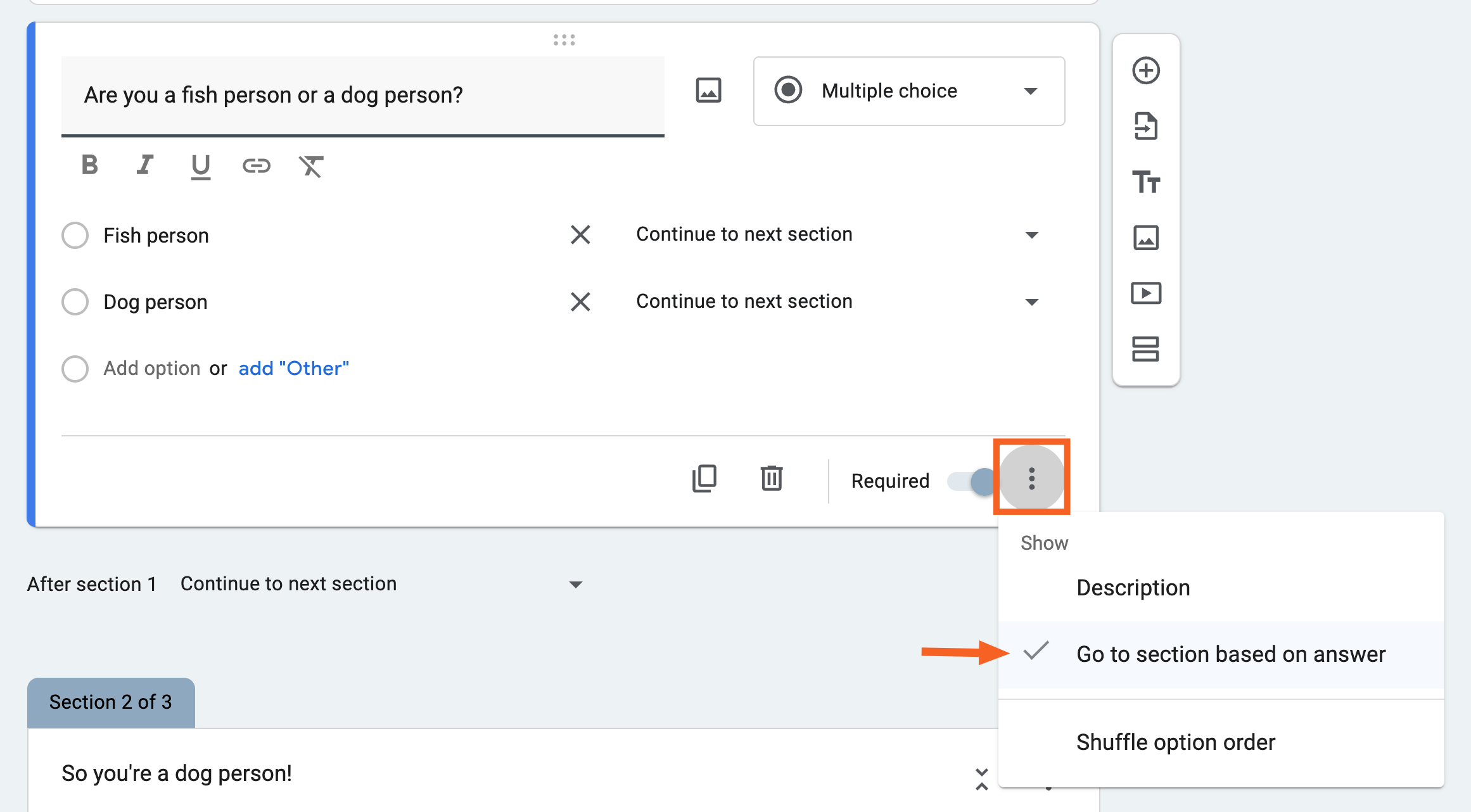Edit the Fish person option text
The width and height of the screenshot is (1471, 812).
(x=156, y=236)
